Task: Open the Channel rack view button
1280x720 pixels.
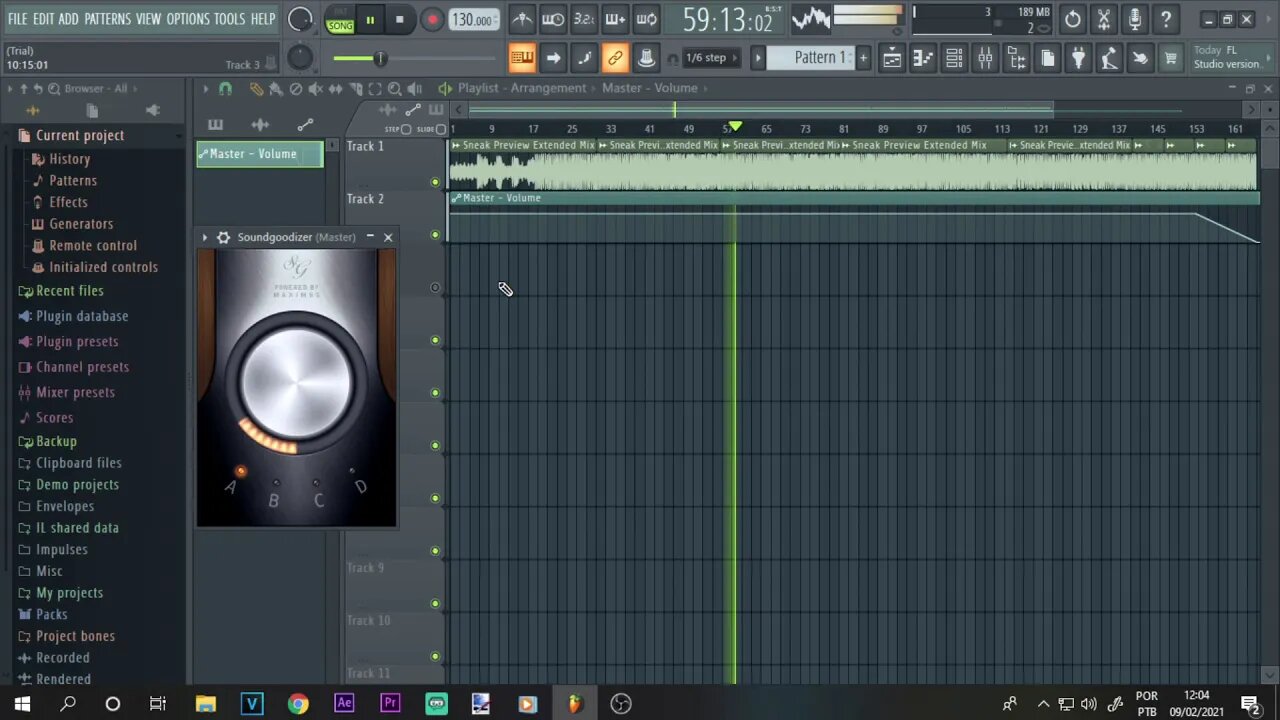Action: [x=954, y=58]
